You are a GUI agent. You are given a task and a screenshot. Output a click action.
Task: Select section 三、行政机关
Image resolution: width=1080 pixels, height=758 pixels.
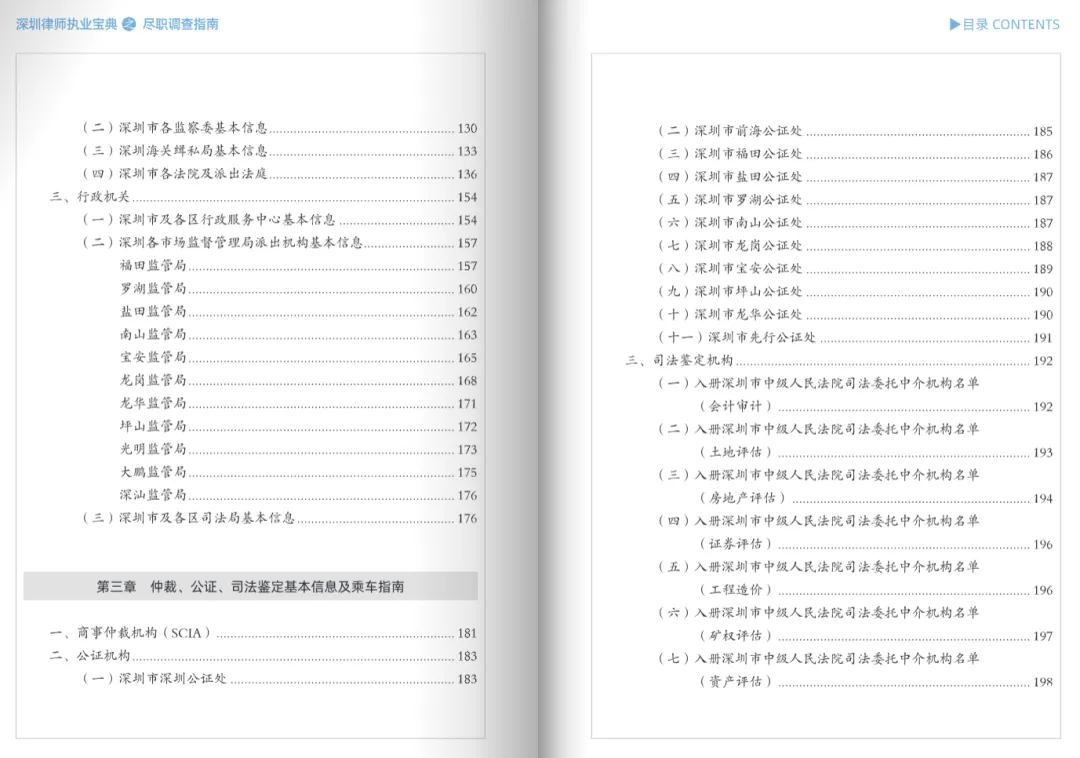(x=263, y=197)
